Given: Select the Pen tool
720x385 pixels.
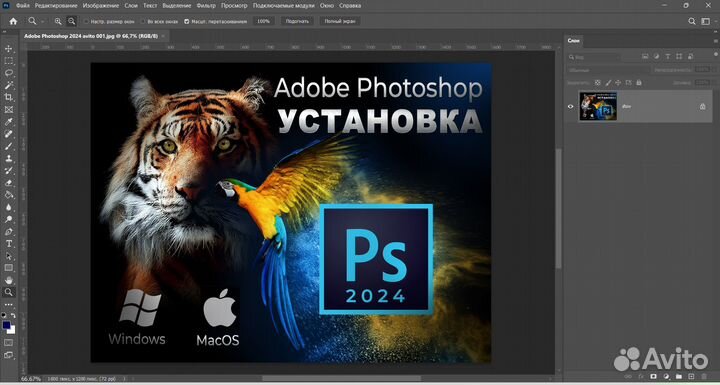Looking at the screenshot, I should pos(9,232).
